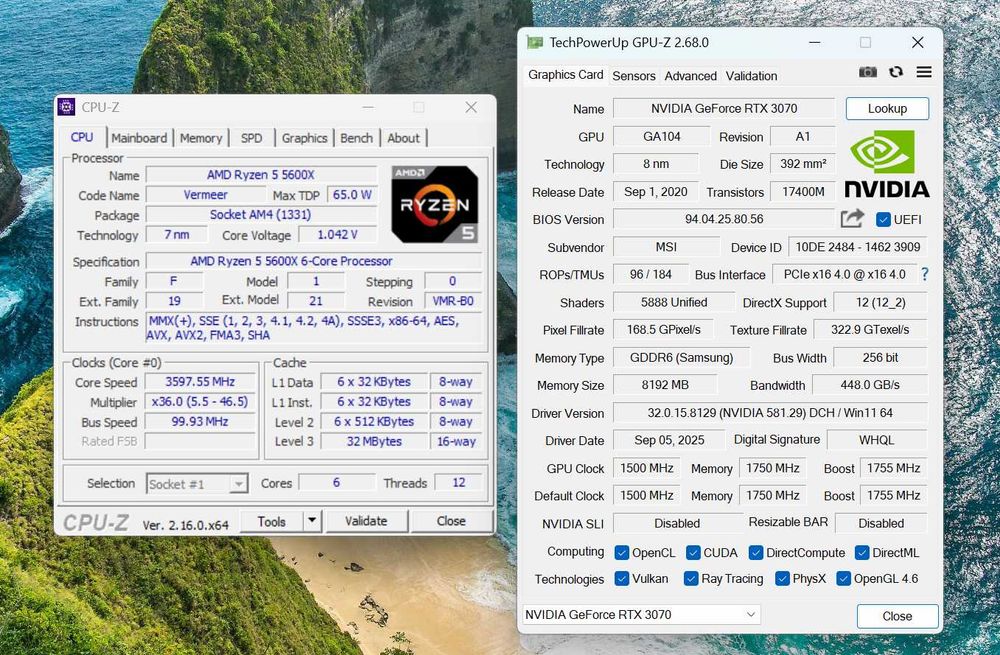Toggle the DirectCompute checkbox
This screenshot has height=655, width=1000.
point(756,552)
